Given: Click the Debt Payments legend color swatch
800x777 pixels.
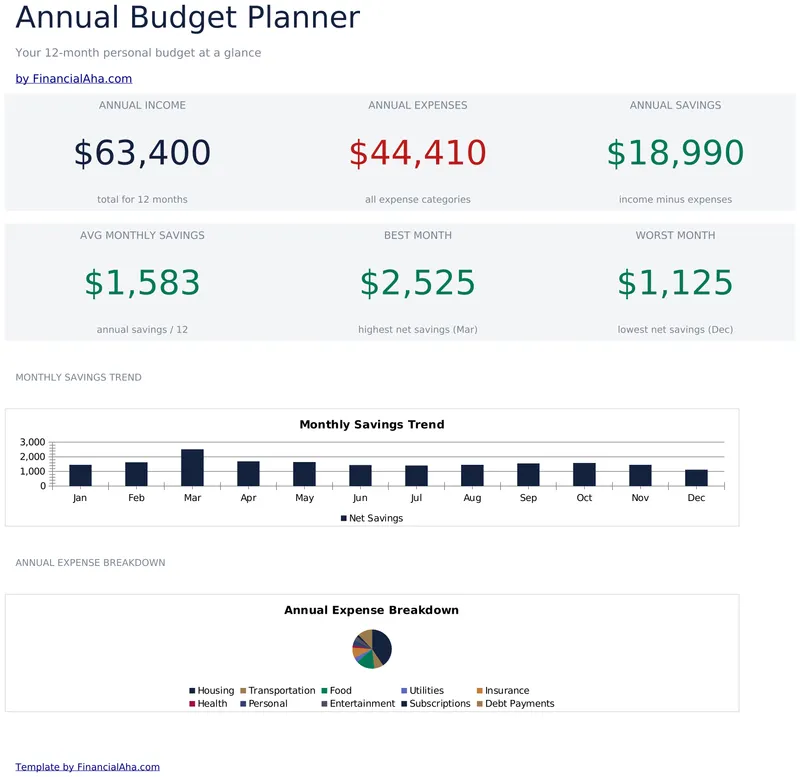Looking at the screenshot, I should (x=480, y=704).
